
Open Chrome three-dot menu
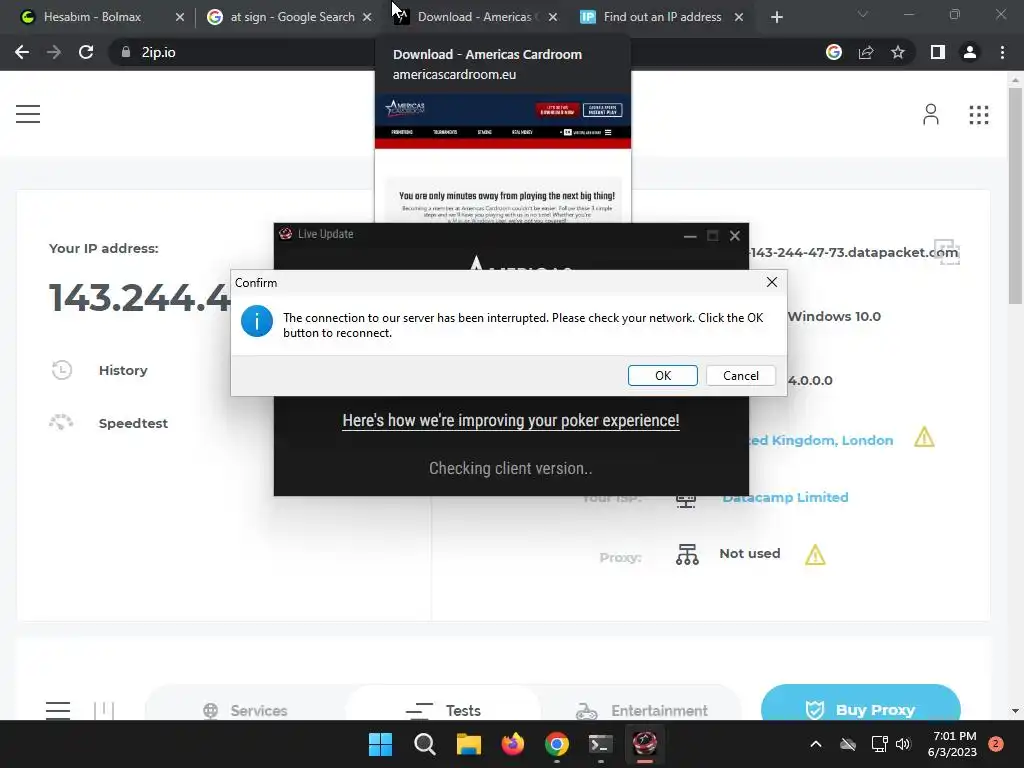tap(1002, 52)
